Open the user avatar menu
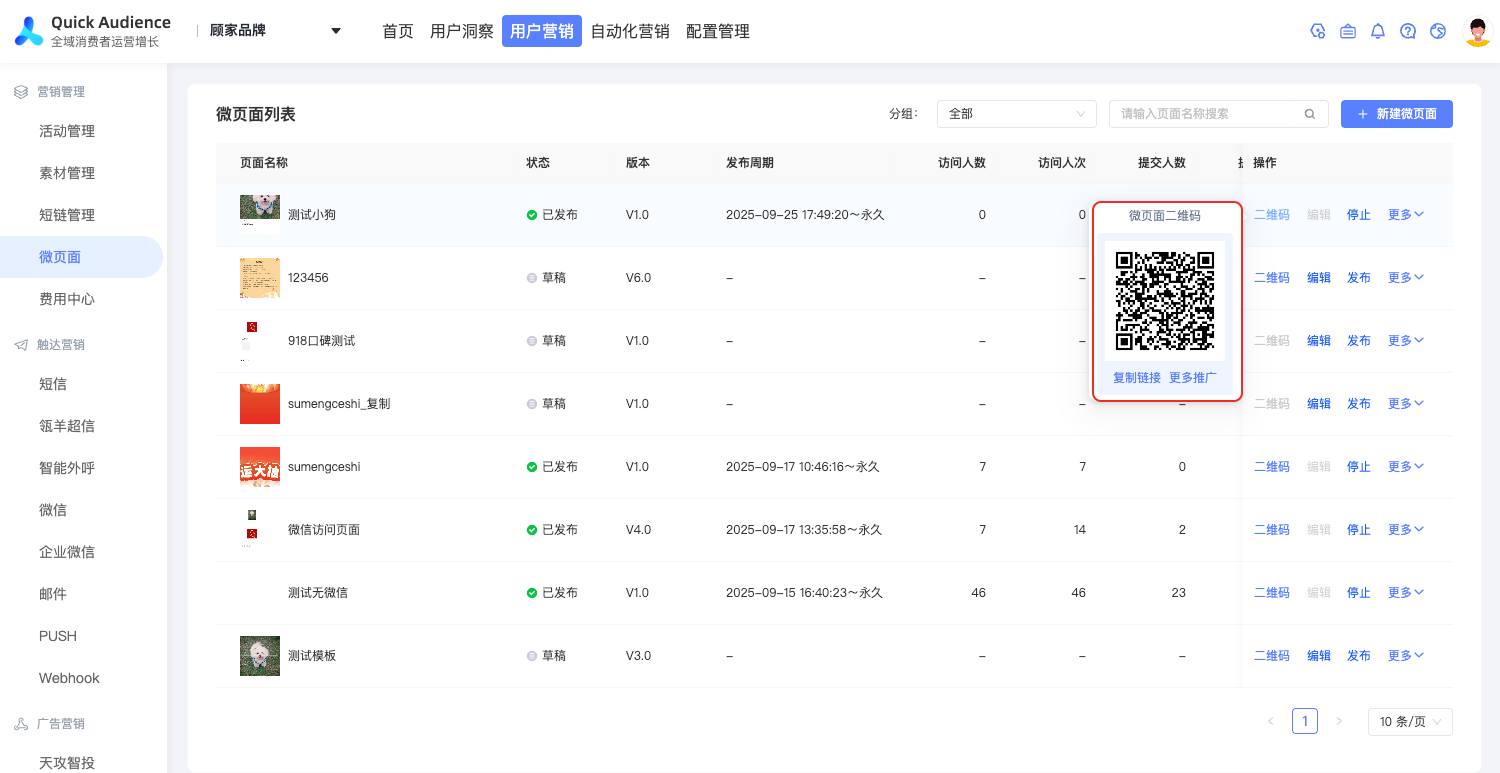 click(1478, 31)
